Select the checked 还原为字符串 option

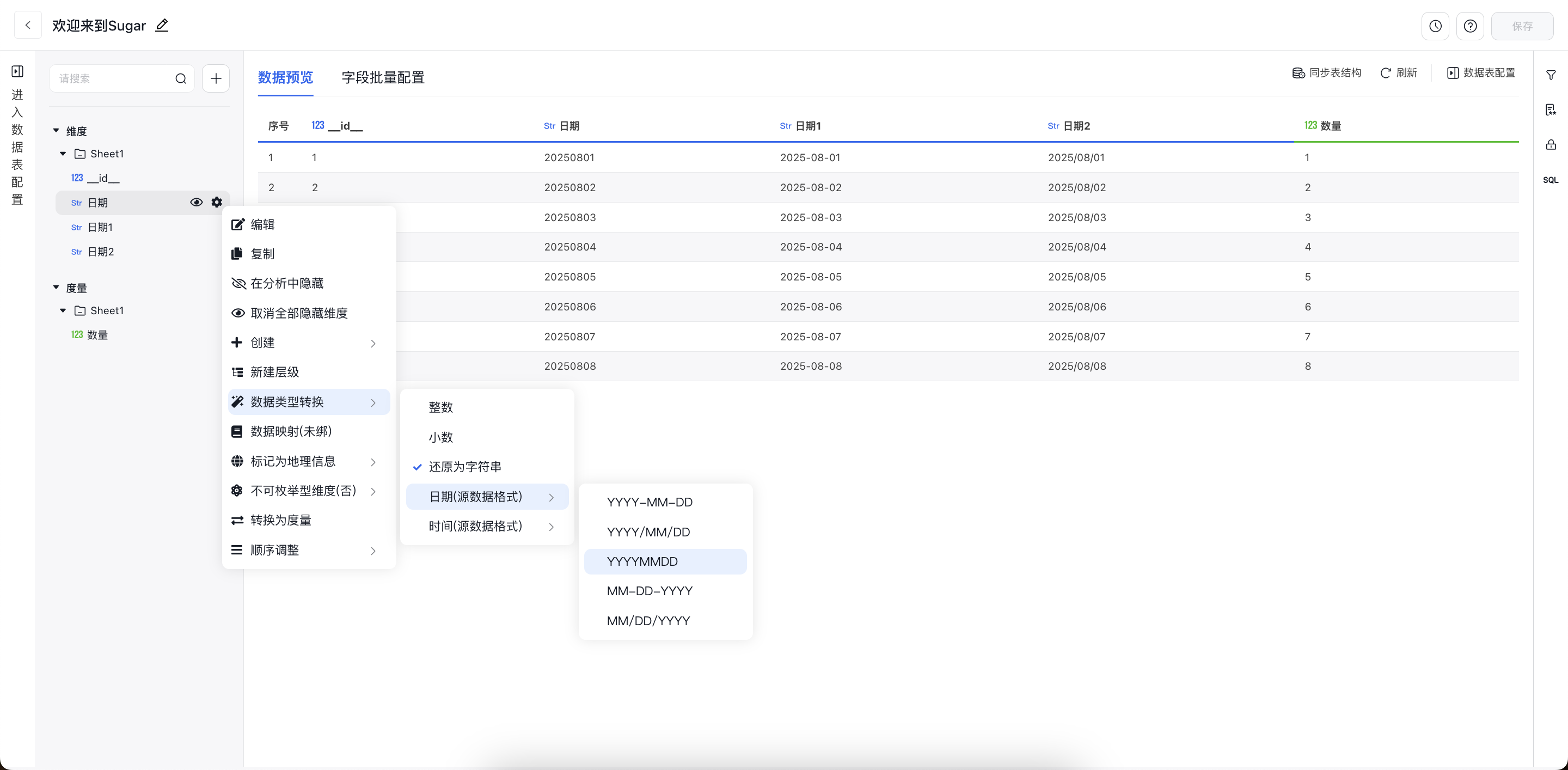click(x=487, y=467)
